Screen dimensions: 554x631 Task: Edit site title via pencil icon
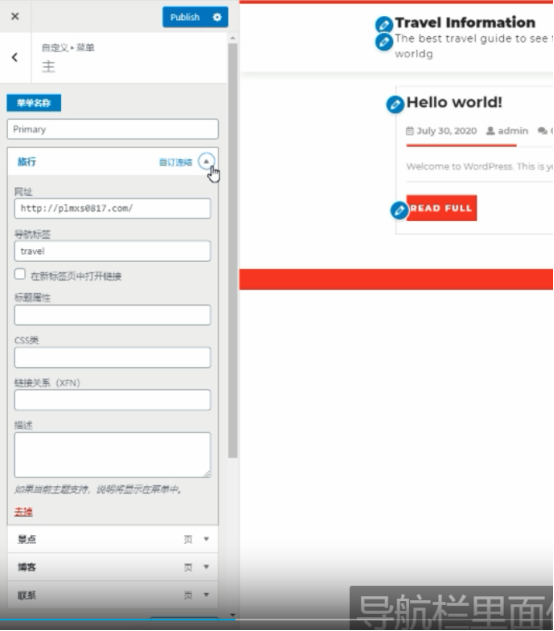(x=384, y=25)
